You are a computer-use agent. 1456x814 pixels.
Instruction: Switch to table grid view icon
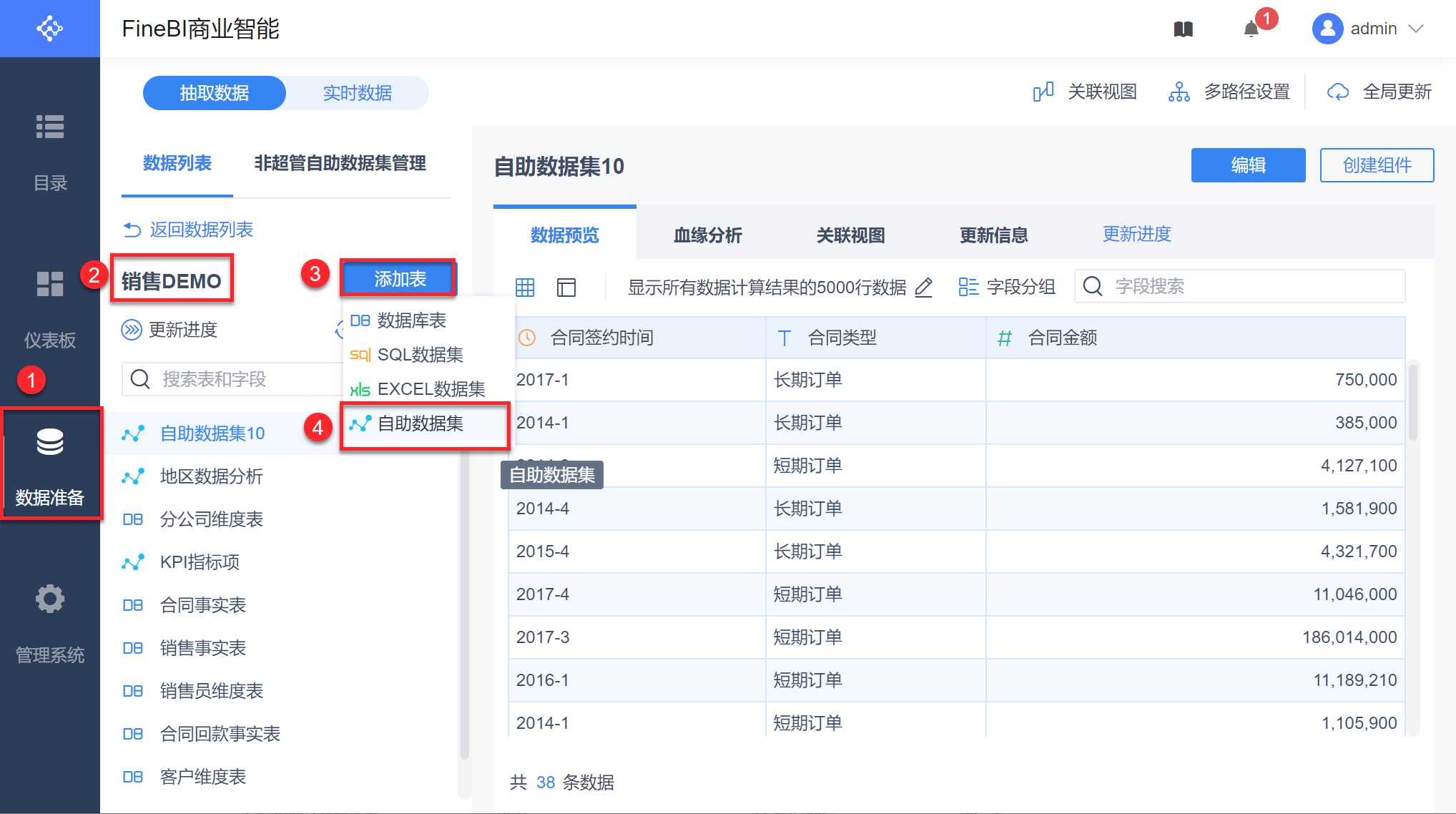point(525,288)
